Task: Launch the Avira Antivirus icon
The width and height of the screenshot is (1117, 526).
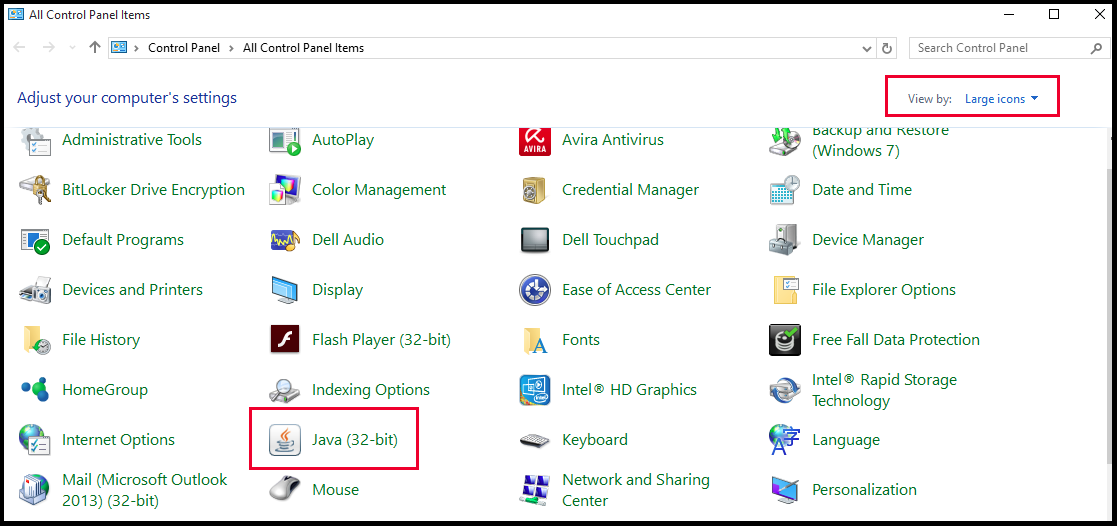Action: (x=535, y=140)
